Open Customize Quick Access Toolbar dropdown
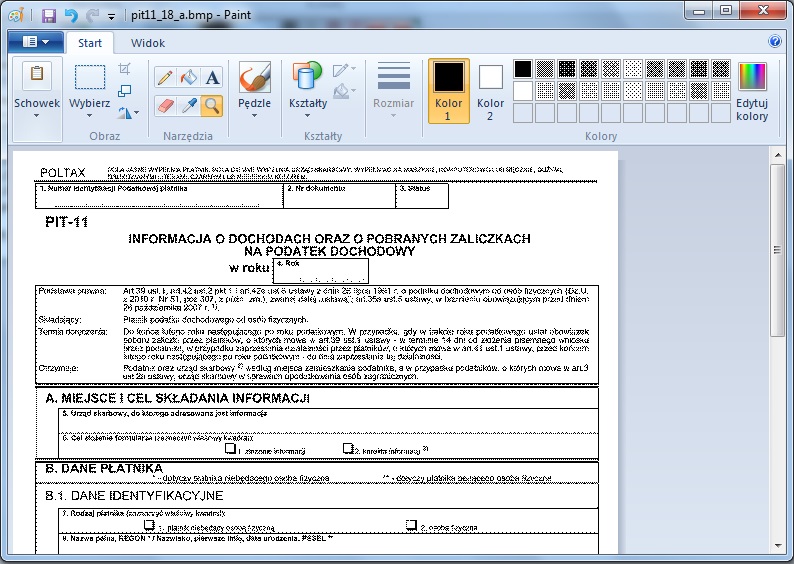Image resolution: width=794 pixels, height=564 pixels. click(111, 16)
